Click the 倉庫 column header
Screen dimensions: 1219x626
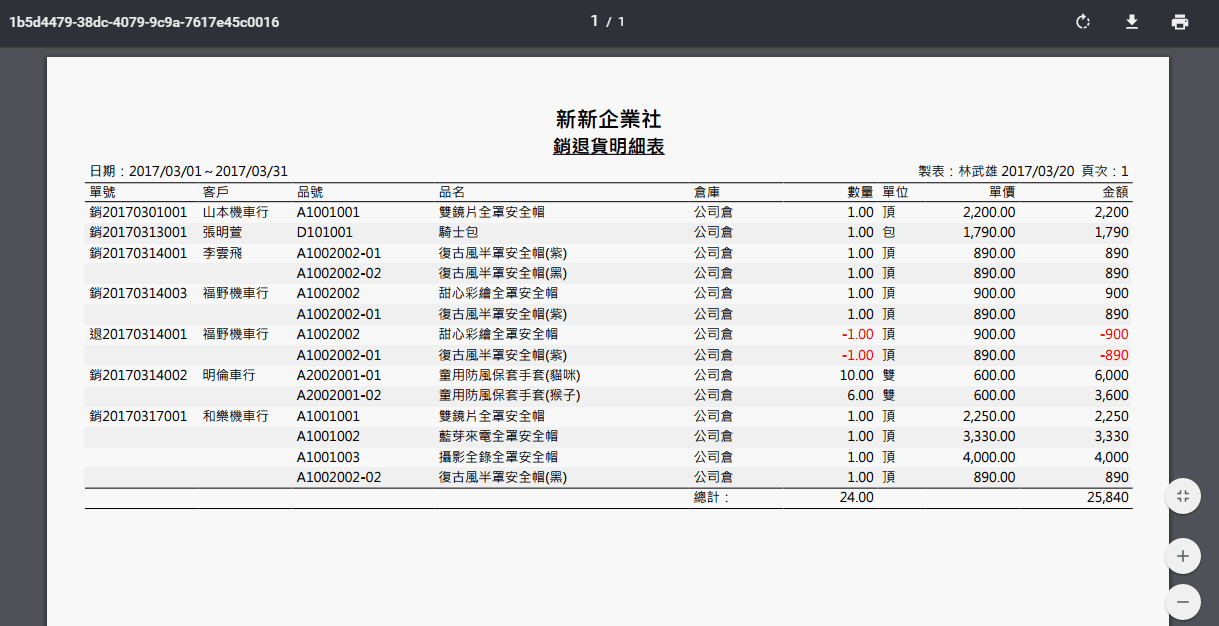pos(707,192)
